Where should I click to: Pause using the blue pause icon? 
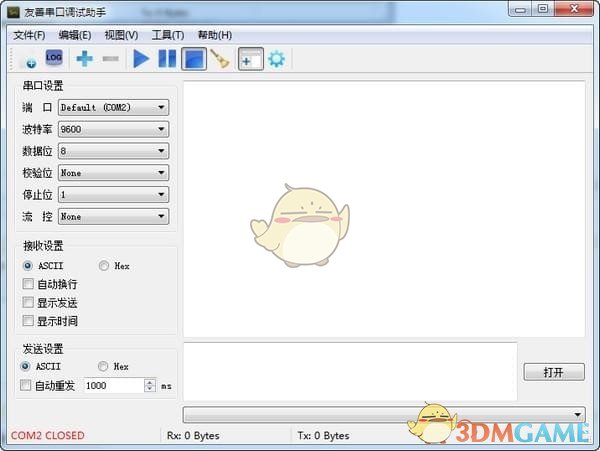[x=167, y=59]
